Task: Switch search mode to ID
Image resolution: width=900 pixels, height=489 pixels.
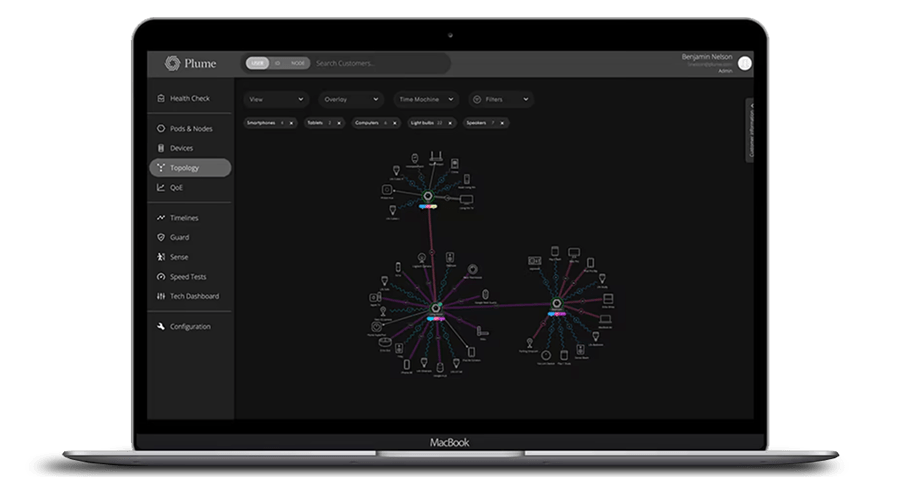Action: click(278, 63)
